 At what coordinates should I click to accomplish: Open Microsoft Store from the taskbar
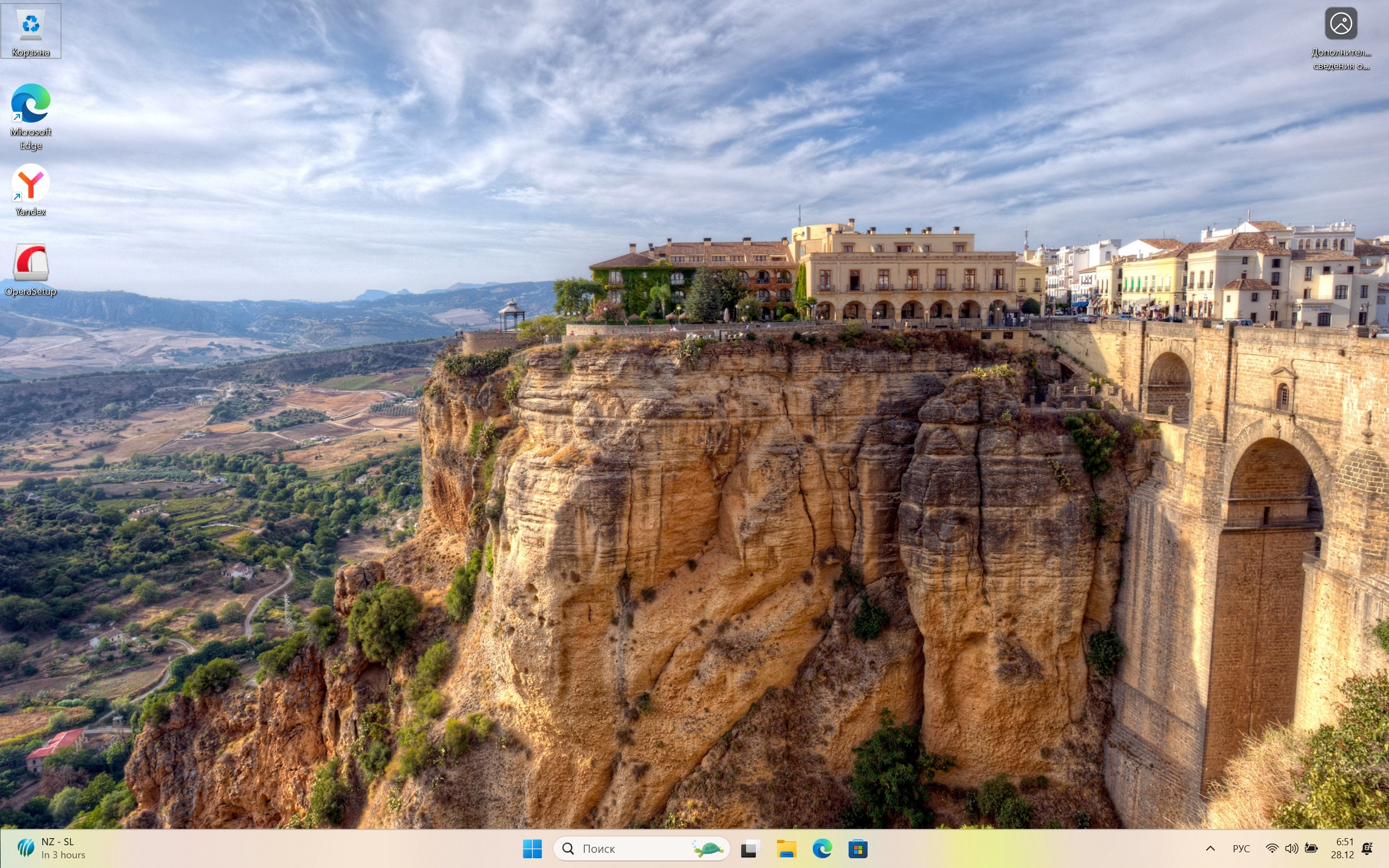coord(858,848)
